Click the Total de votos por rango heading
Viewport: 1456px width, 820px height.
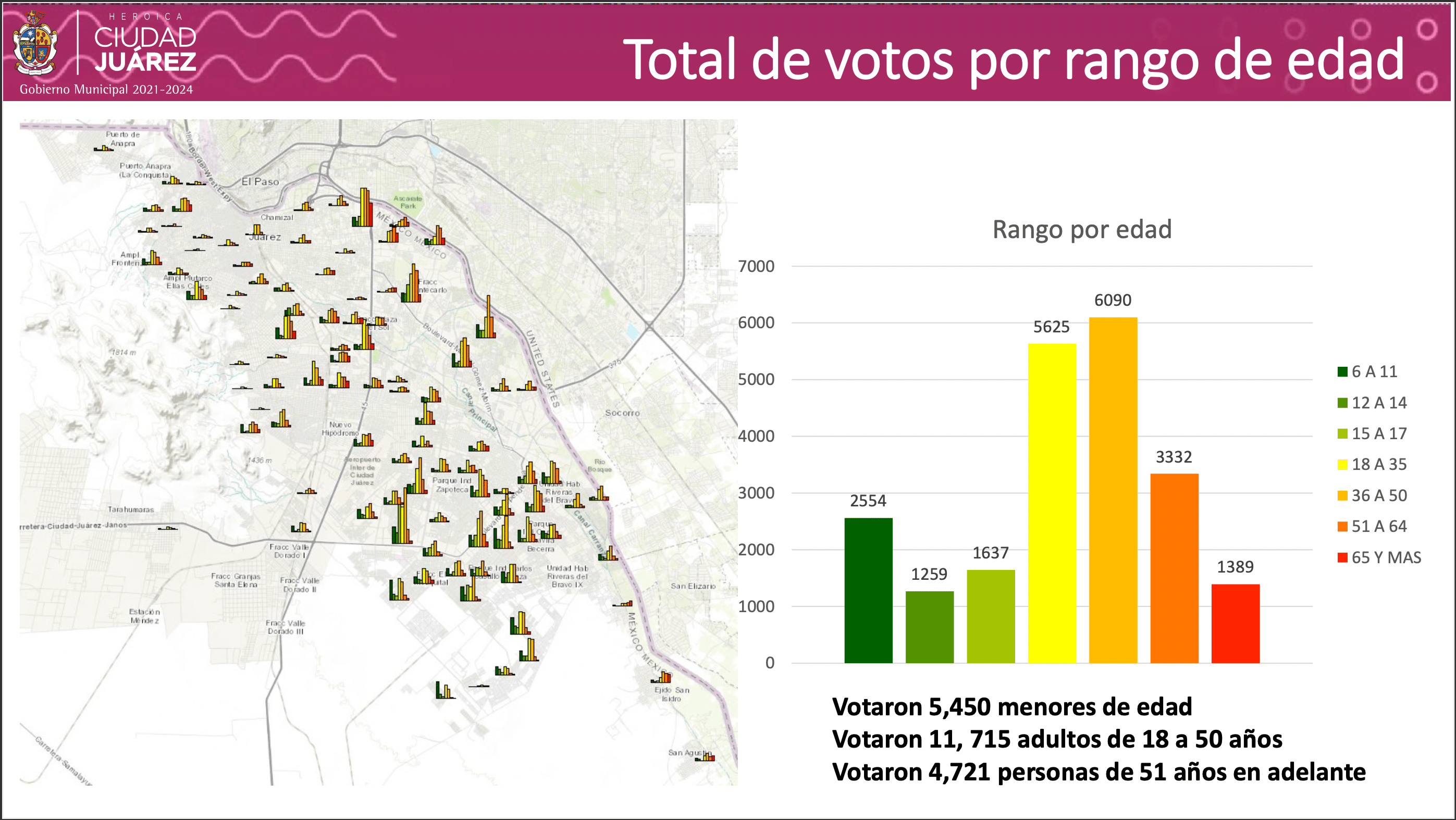(1013, 59)
